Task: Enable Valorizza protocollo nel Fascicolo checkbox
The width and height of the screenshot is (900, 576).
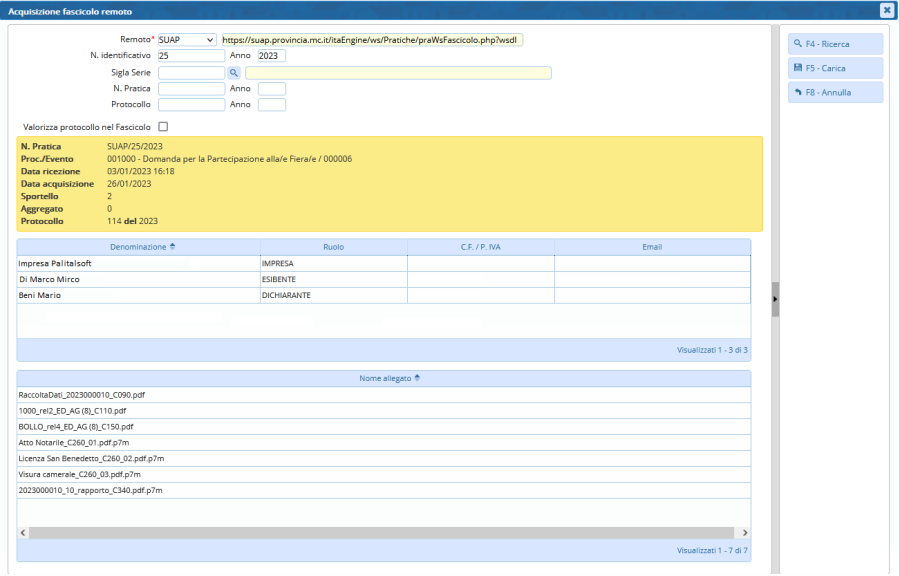Action: coord(163,127)
